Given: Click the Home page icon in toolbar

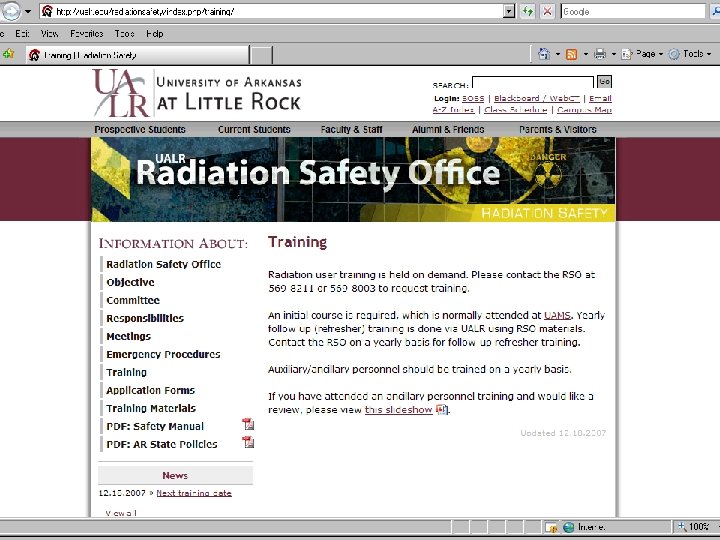Looking at the screenshot, I should point(544,54).
